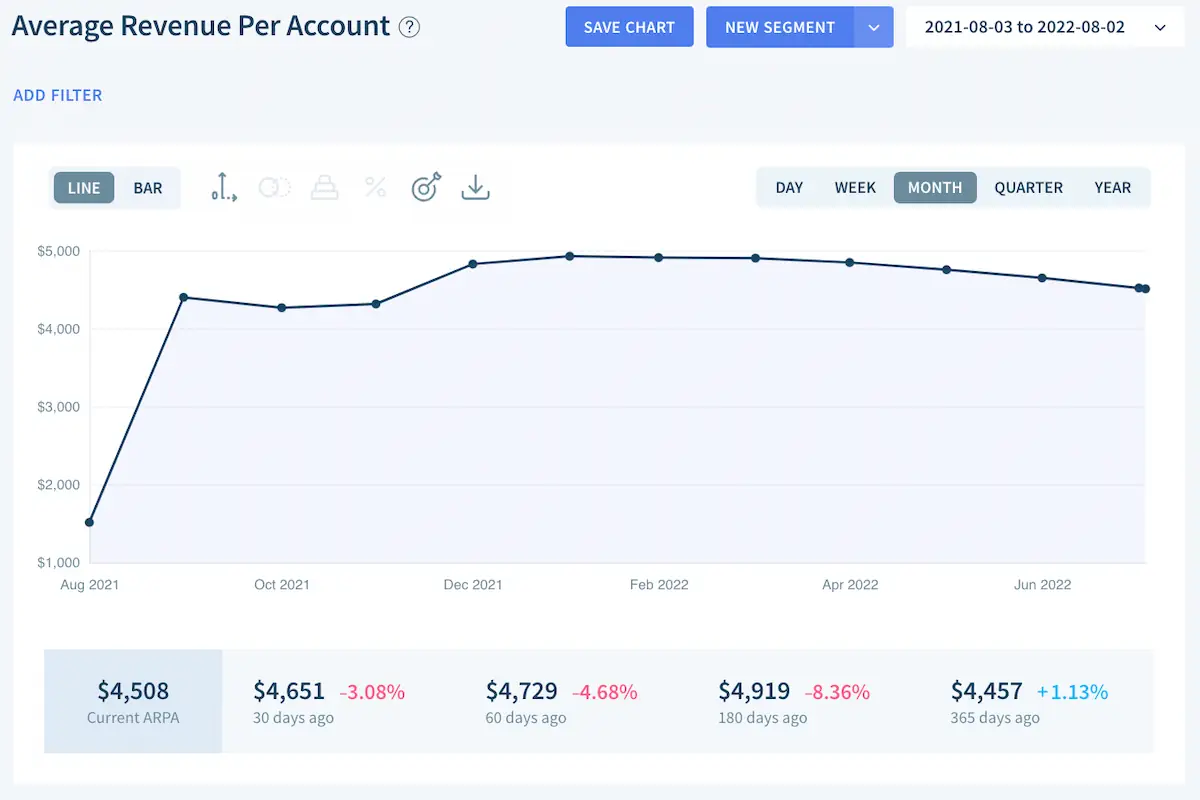
Task: Click the segment comparison circles icon
Action: pyautogui.click(x=274, y=187)
